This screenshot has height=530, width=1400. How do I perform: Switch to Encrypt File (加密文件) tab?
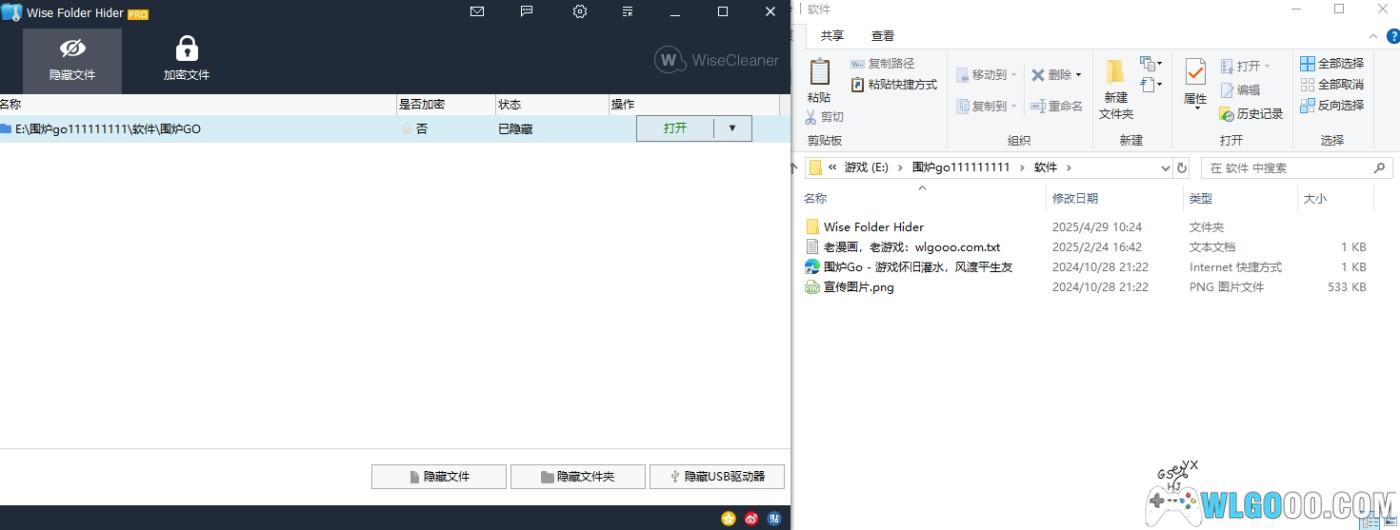[186, 60]
